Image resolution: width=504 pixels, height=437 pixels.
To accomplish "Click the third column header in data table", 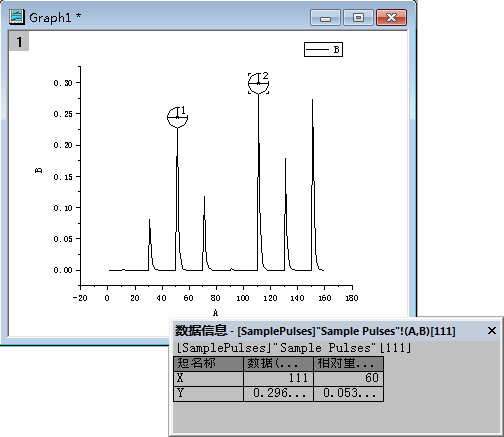I will tap(348, 363).
